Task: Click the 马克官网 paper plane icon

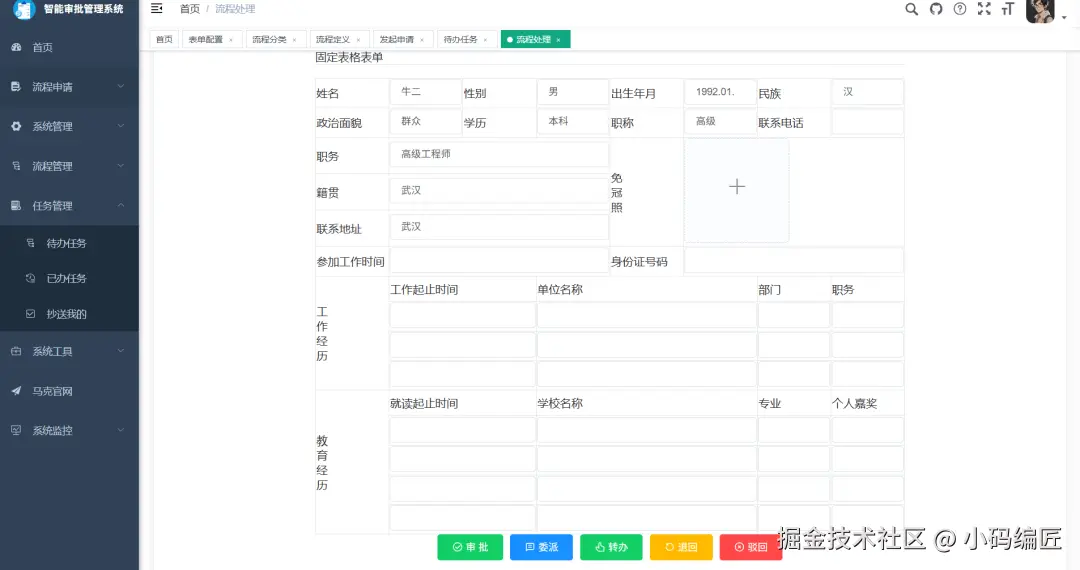Action: [x=17, y=391]
